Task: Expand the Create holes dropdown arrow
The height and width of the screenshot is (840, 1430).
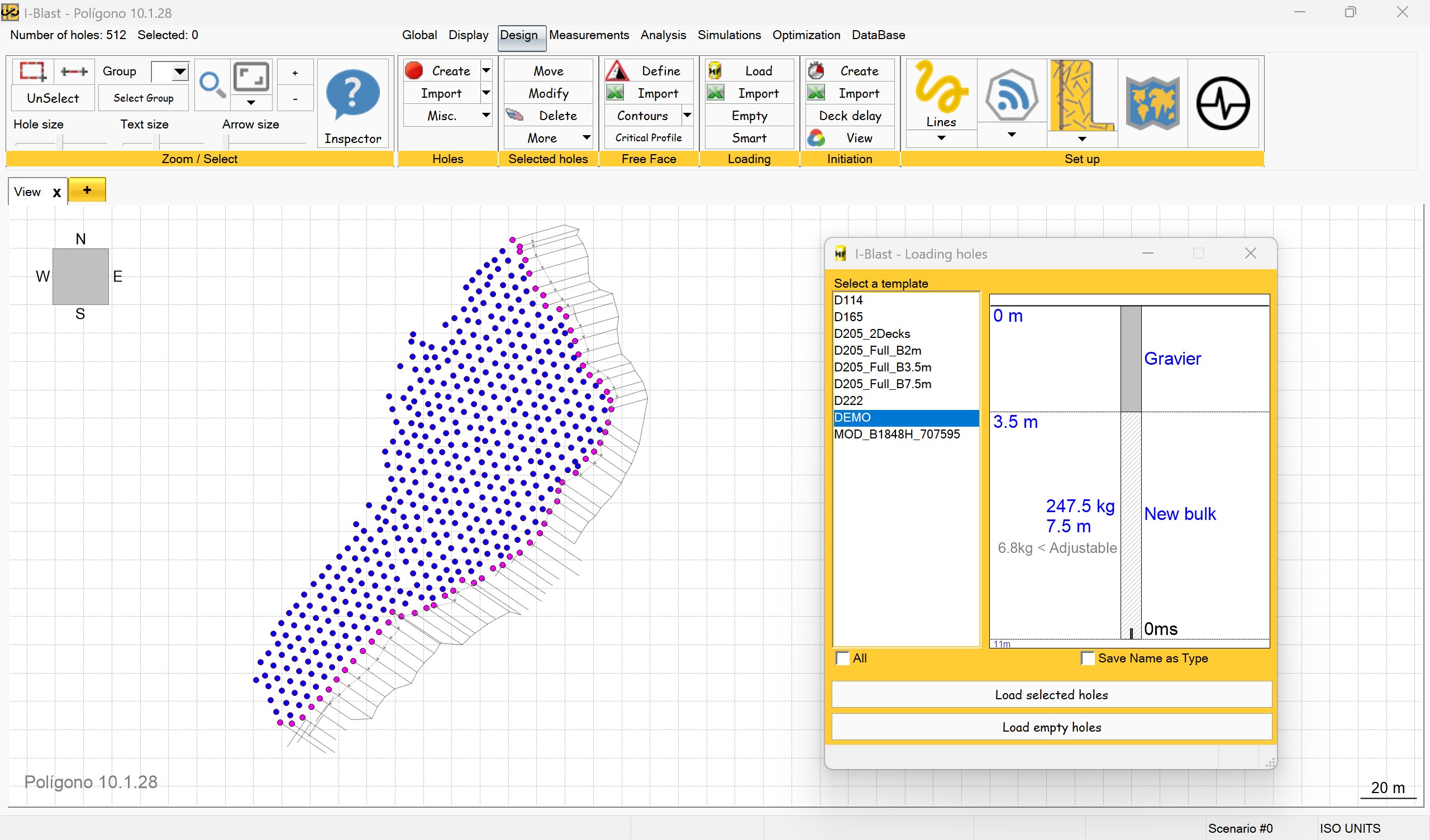Action: pos(487,70)
